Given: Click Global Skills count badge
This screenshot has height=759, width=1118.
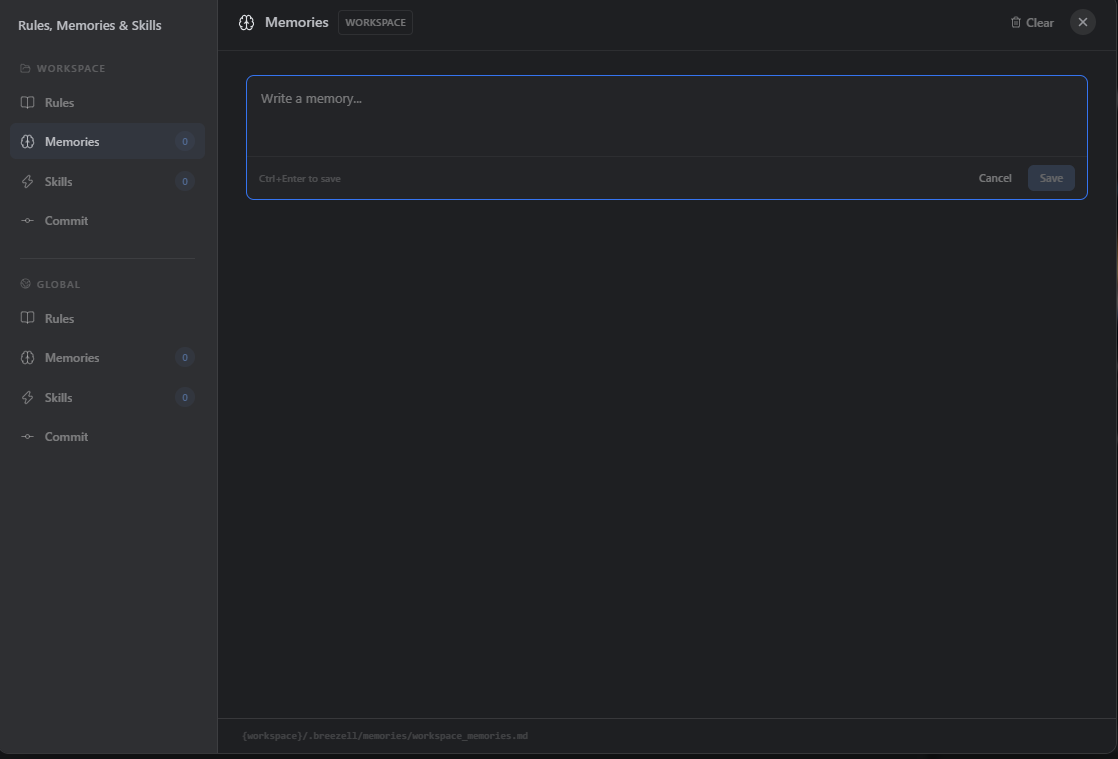Looking at the screenshot, I should click(185, 398).
